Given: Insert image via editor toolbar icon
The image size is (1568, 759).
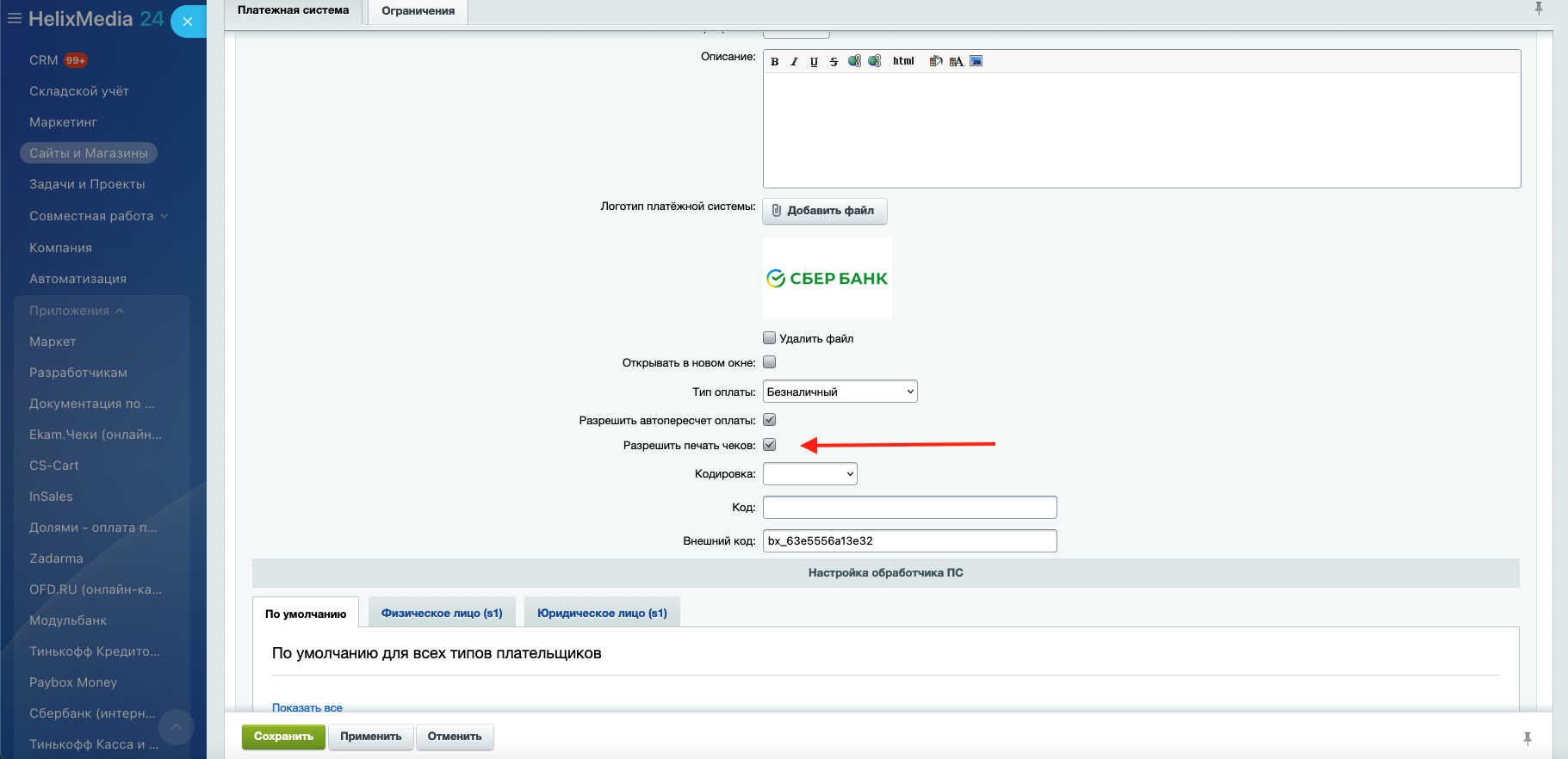Looking at the screenshot, I should pos(976,61).
